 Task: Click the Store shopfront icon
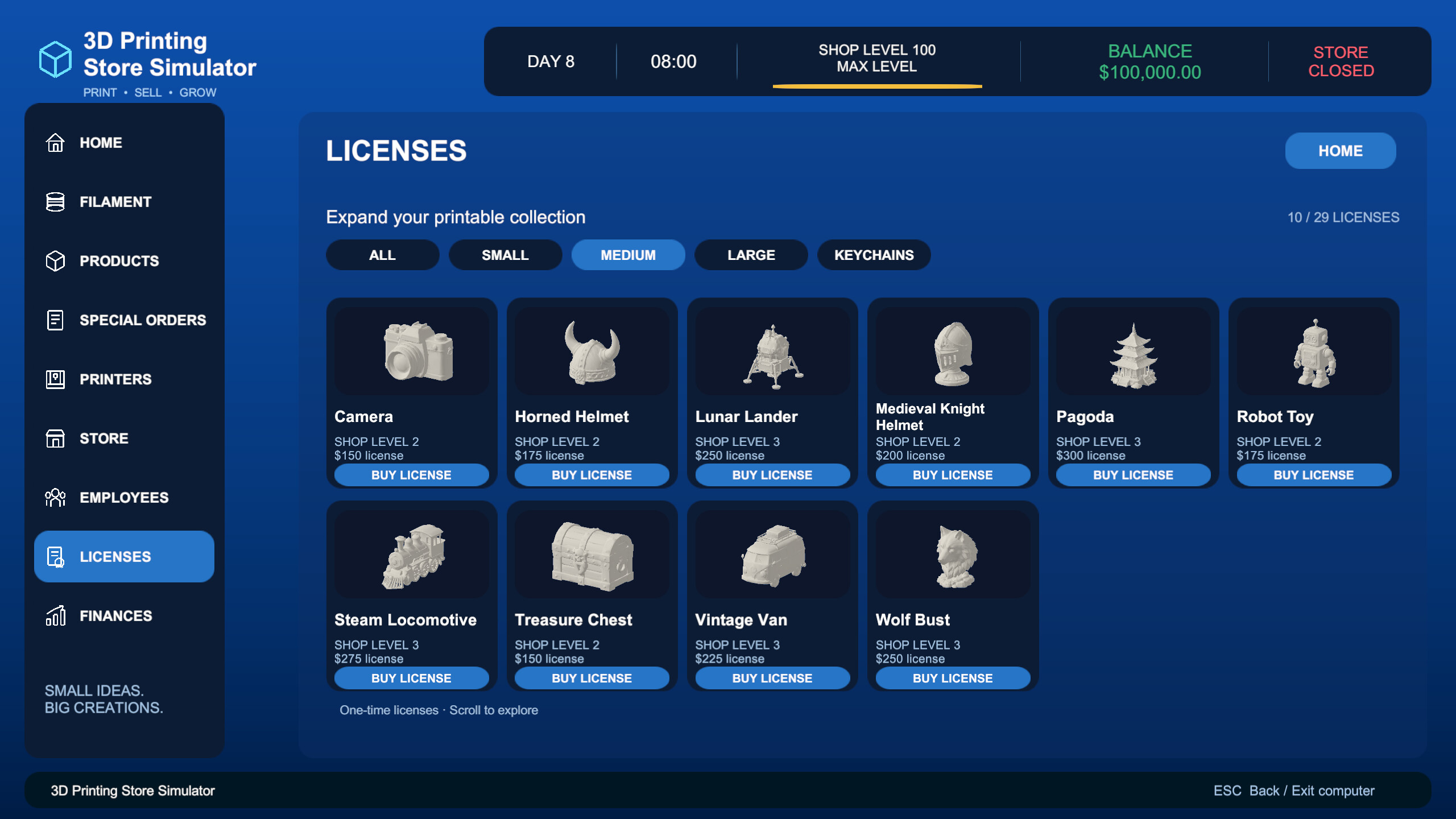[55, 439]
